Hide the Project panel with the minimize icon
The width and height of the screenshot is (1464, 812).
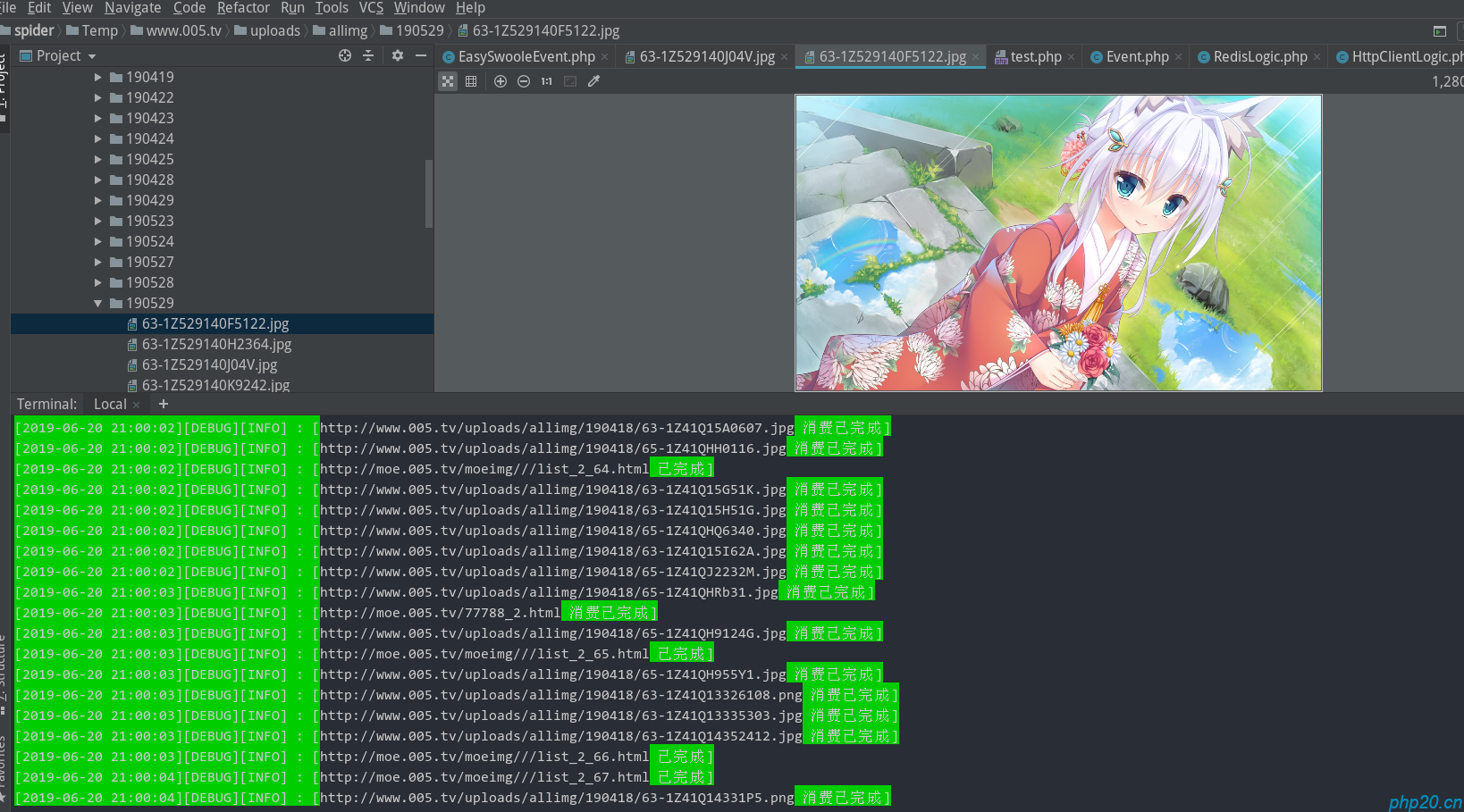[421, 55]
